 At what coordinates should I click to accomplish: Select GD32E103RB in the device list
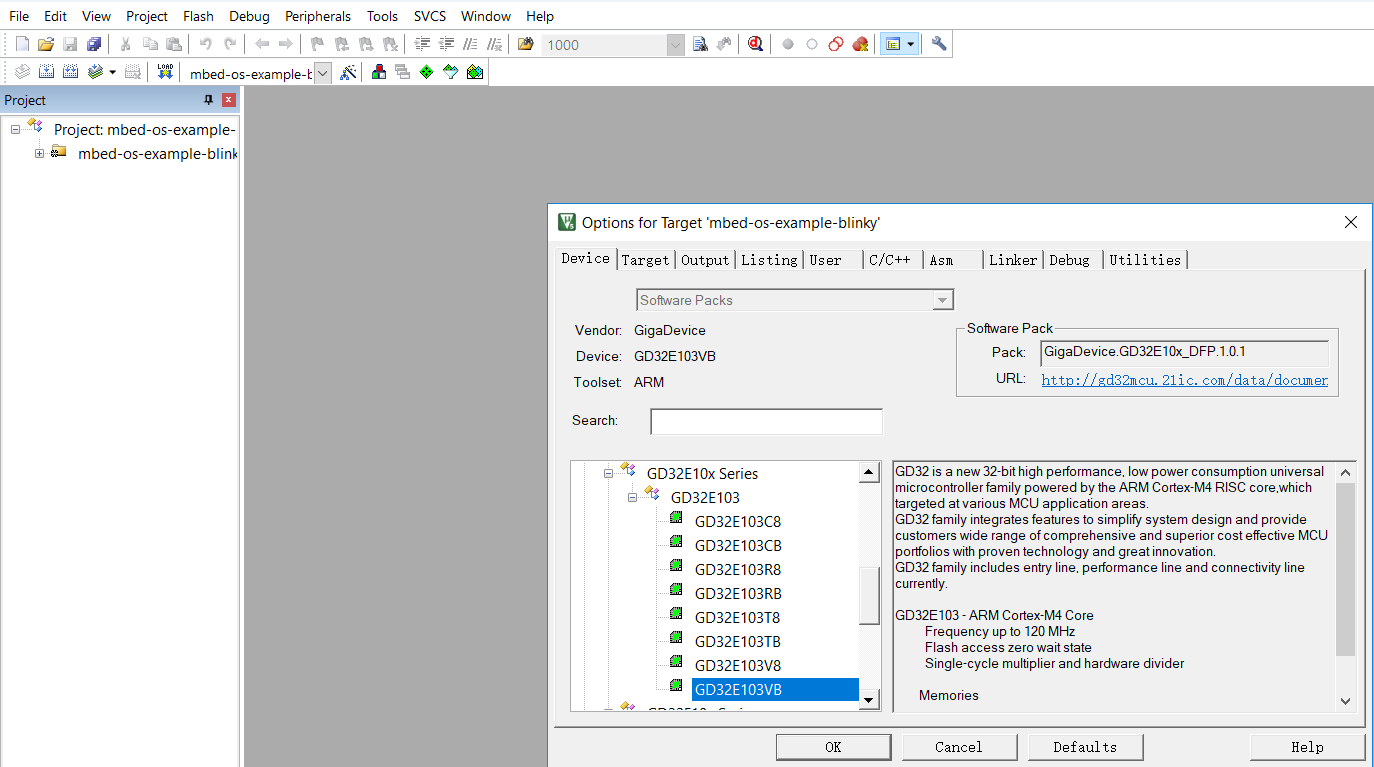[x=737, y=593]
